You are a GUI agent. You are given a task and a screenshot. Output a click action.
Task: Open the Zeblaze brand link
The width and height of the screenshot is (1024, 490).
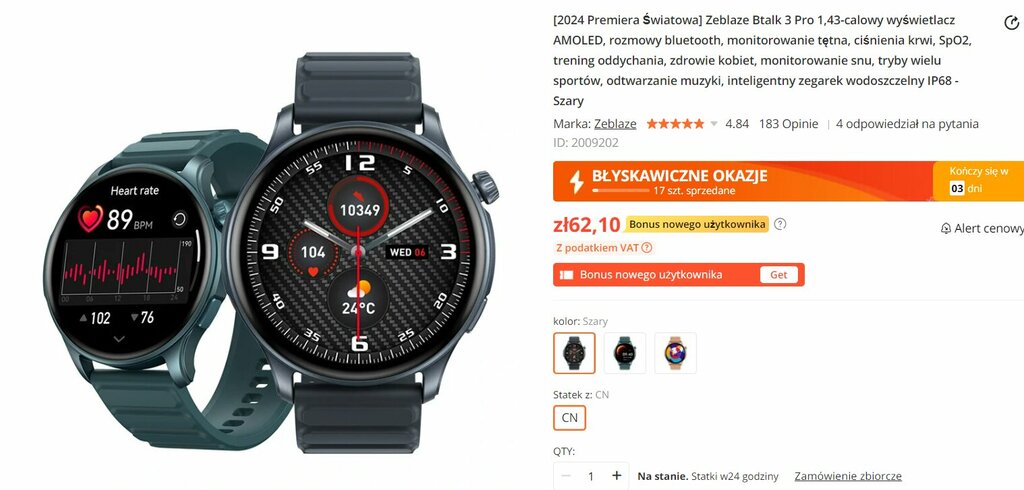click(615, 124)
